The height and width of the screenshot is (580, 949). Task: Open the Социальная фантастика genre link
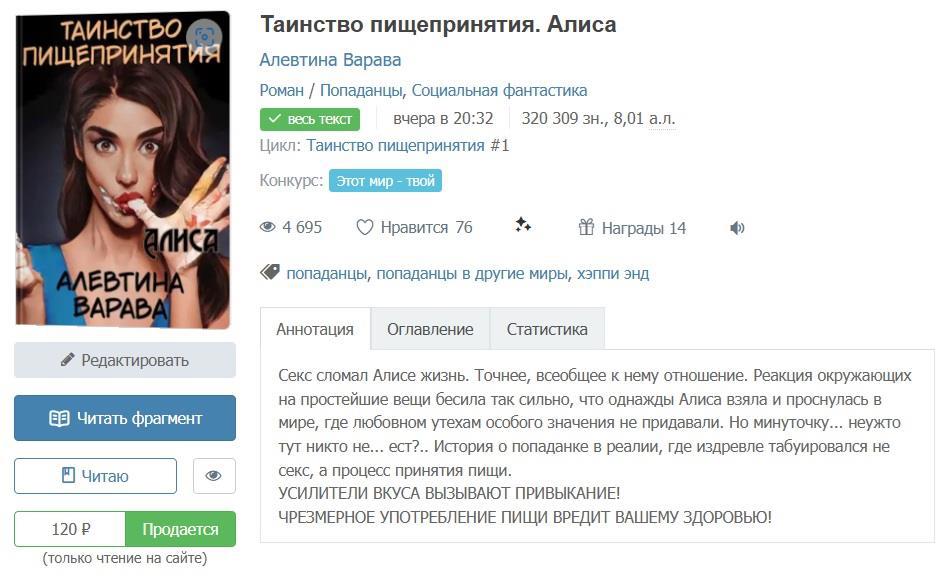coord(499,90)
